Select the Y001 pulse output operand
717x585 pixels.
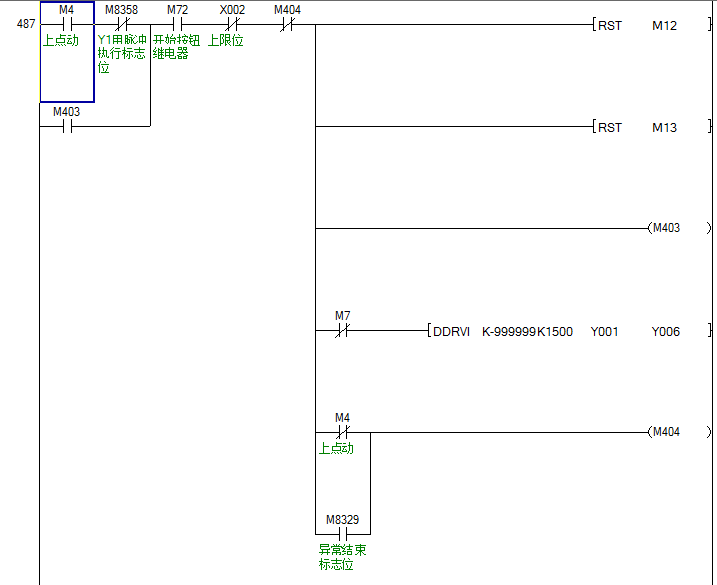(605, 331)
